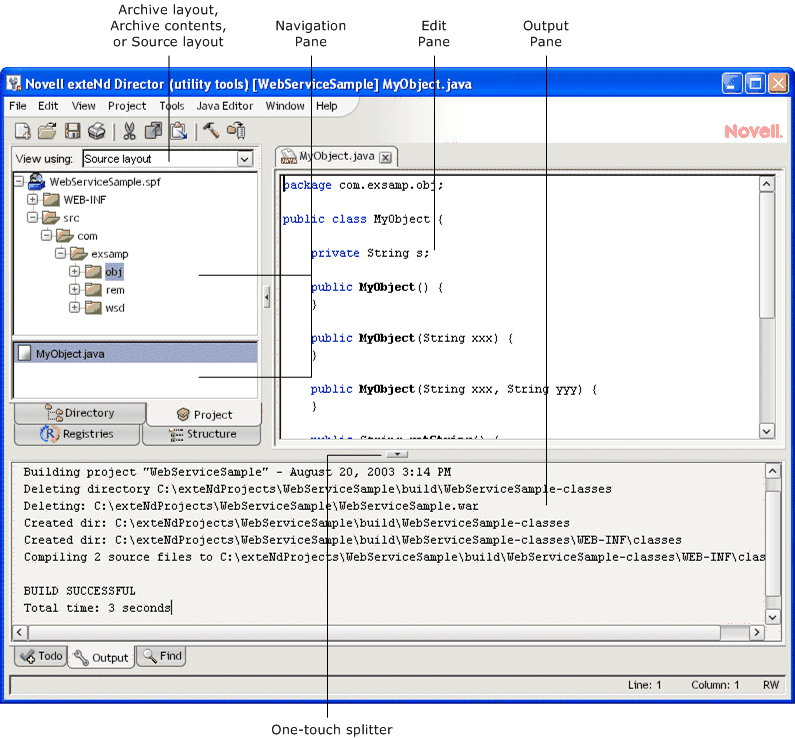The height and width of the screenshot is (738, 795).
Task: Maximize the Director window
Action: (x=755, y=83)
